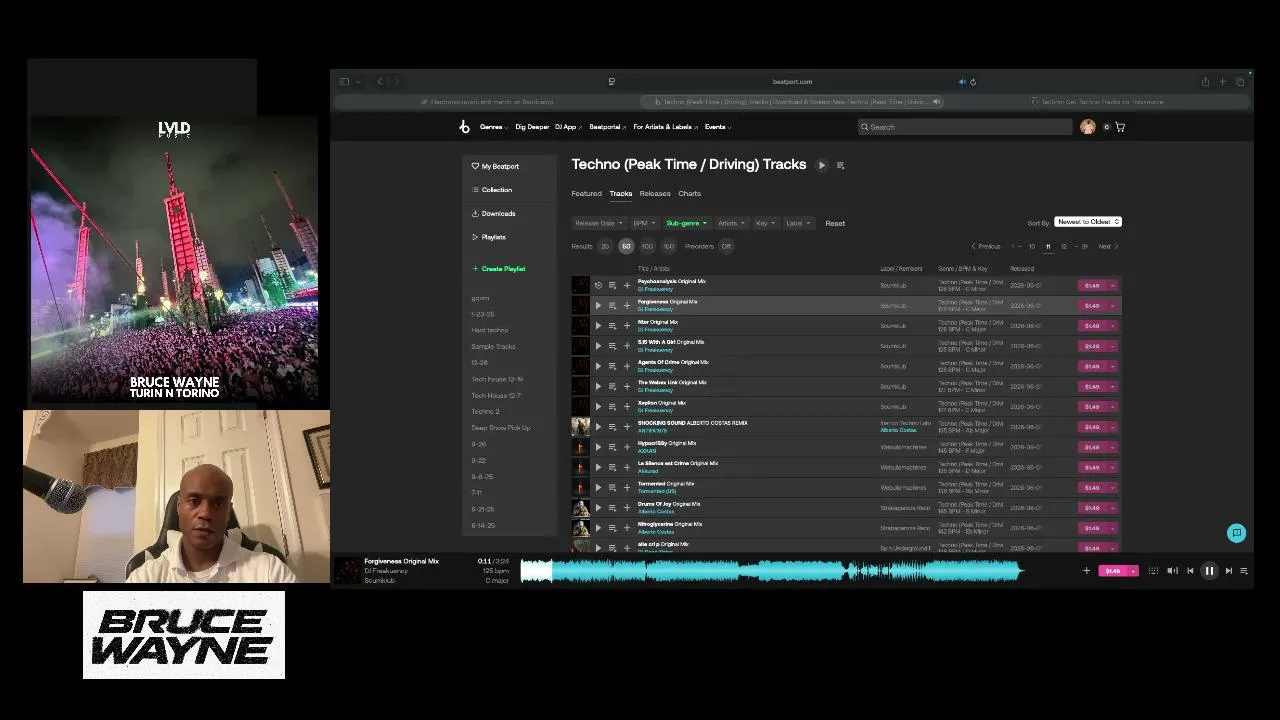Open the shopping cart icon
Image resolution: width=1280 pixels, height=720 pixels.
[x=1120, y=127]
